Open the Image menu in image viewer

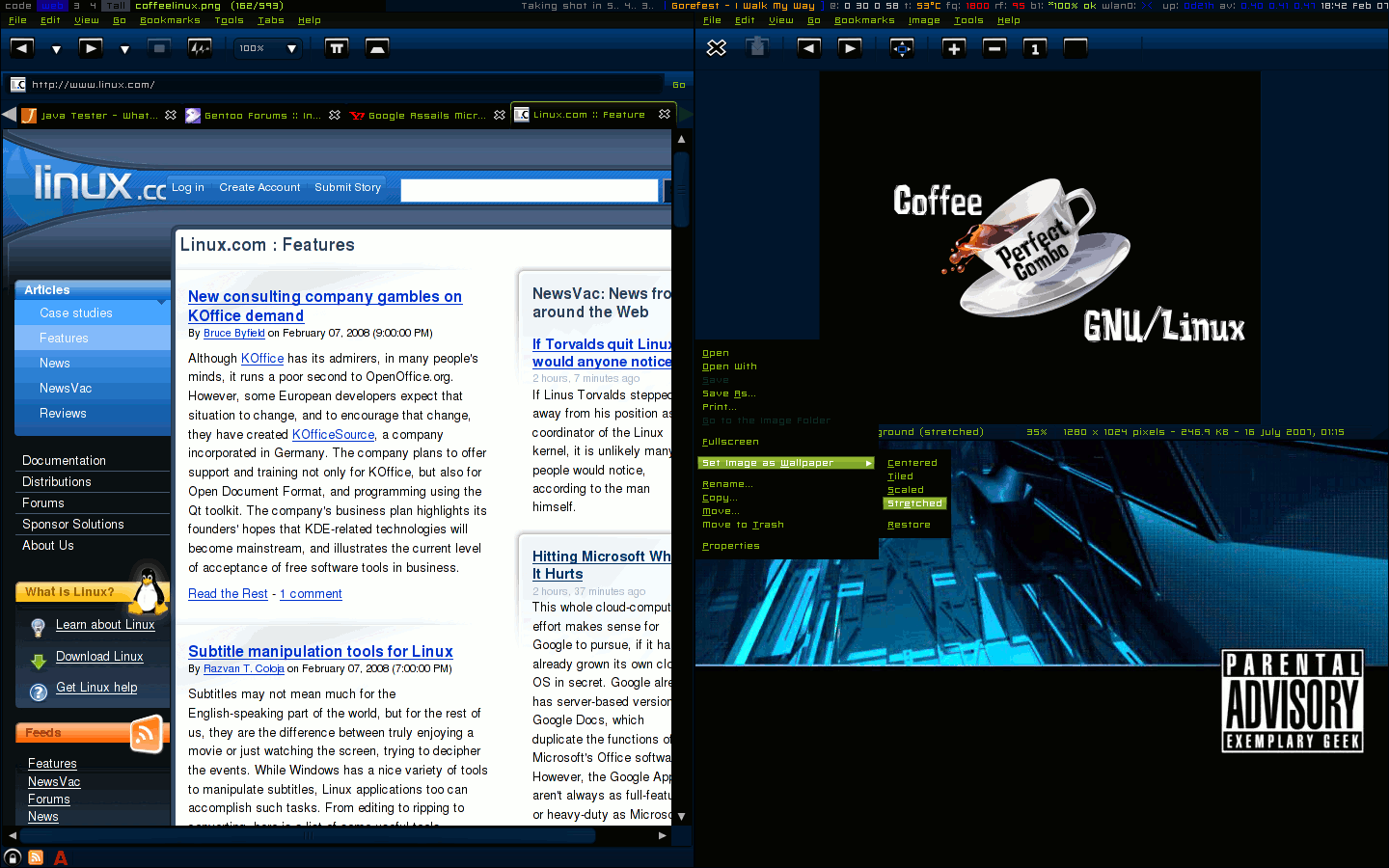924,20
